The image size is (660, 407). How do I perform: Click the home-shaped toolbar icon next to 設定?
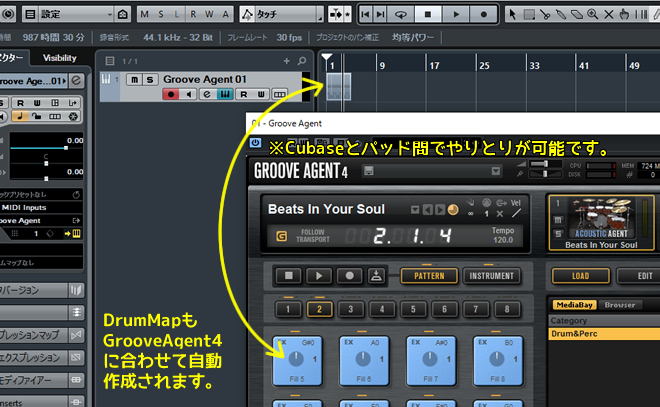pos(122,14)
